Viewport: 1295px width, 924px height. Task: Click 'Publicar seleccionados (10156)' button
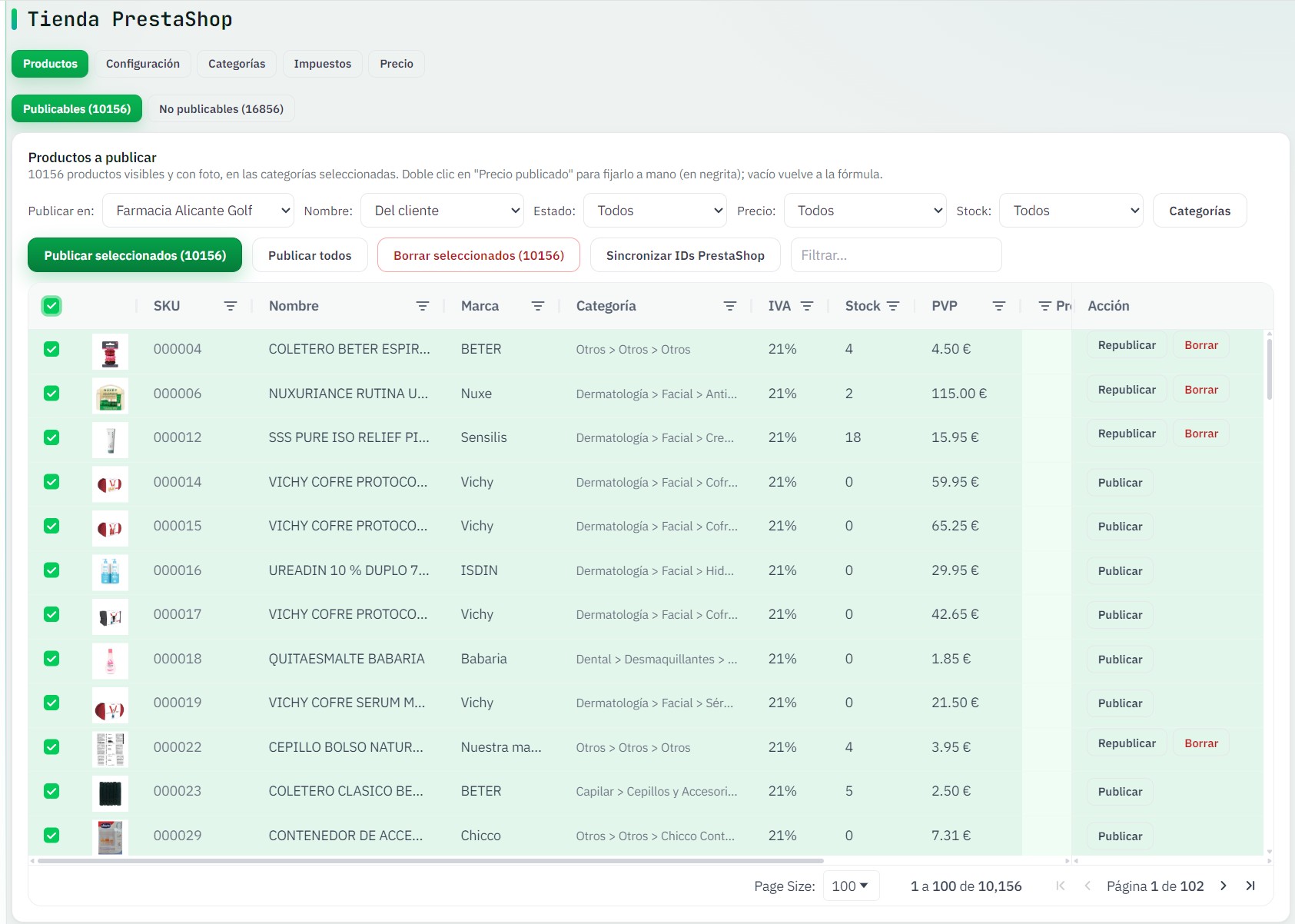click(x=135, y=255)
